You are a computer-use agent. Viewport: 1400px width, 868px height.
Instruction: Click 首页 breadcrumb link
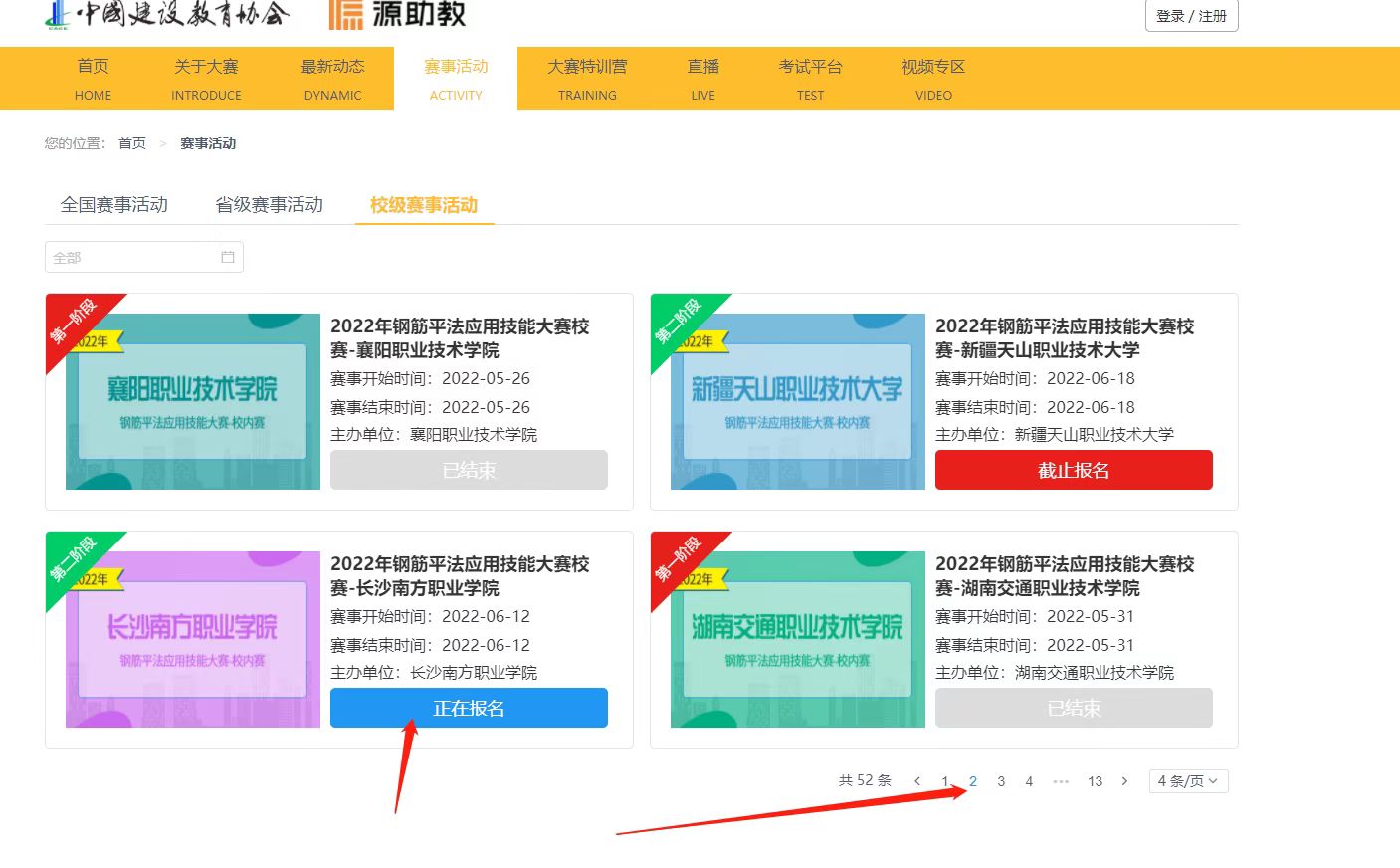click(132, 143)
